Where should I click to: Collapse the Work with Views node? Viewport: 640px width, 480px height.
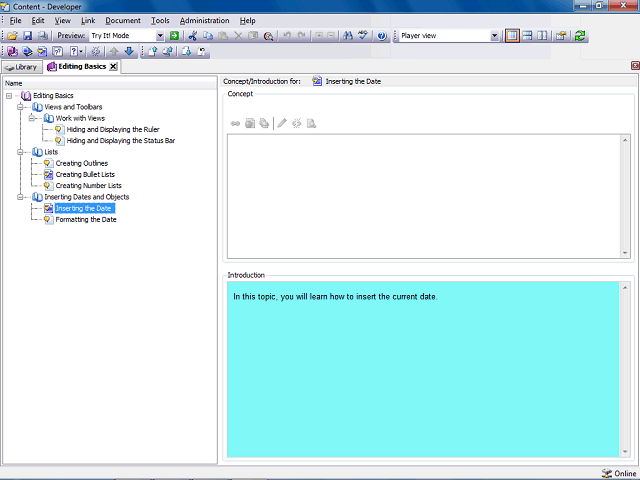(31, 118)
